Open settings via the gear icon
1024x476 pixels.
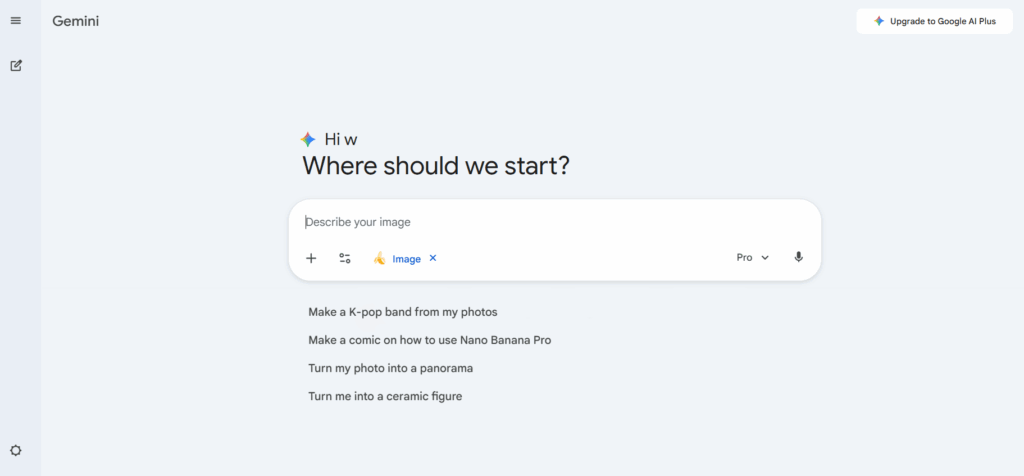pos(16,451)
